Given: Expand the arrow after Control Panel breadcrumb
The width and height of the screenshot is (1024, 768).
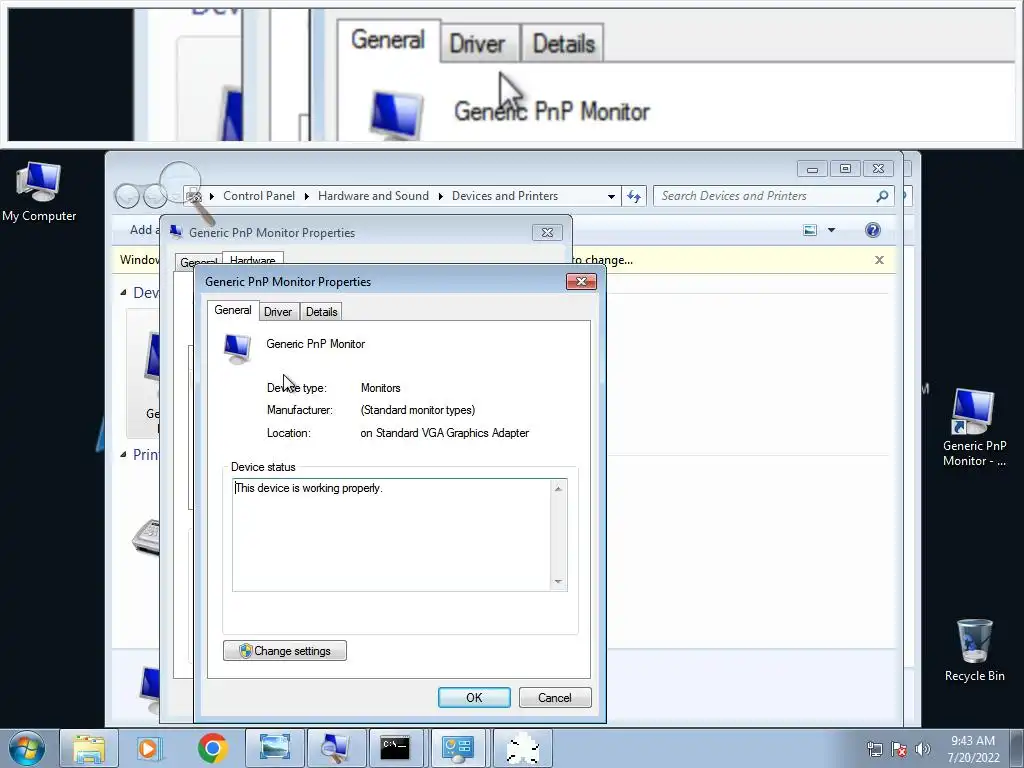Looking at the screenshot, I should (x=306, y=196).
